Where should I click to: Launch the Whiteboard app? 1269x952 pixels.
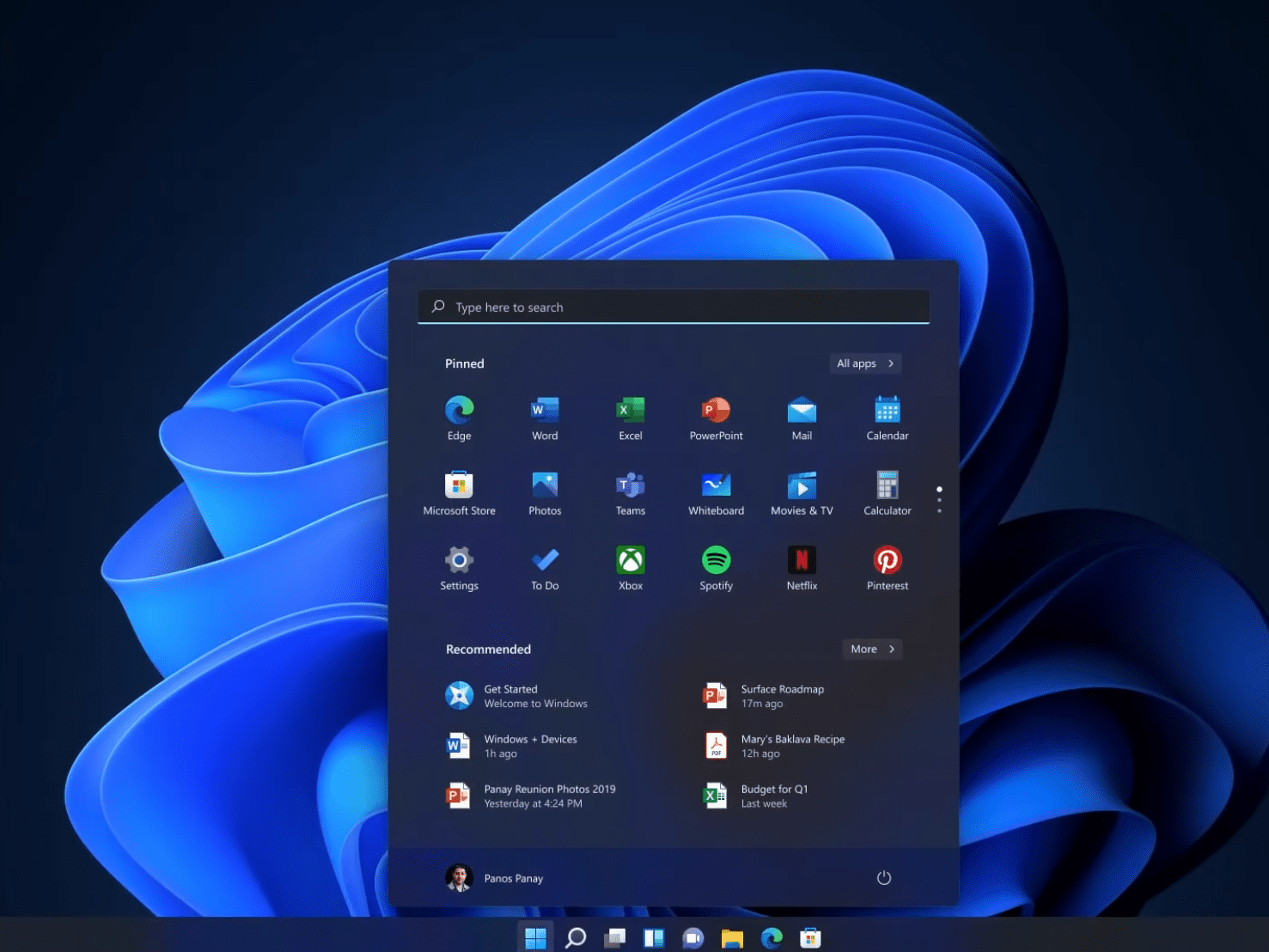tap(716, 492)
